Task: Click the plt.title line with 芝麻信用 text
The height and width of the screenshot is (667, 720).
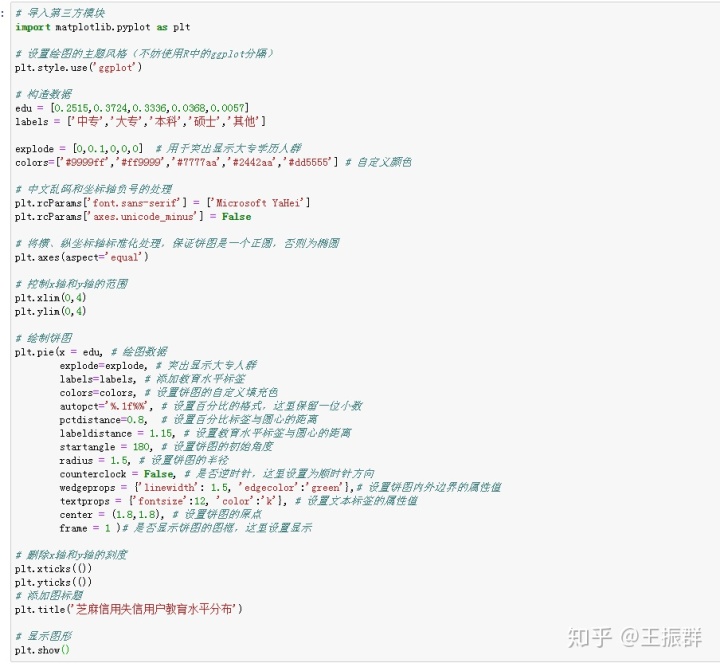Action: (128, 609)
